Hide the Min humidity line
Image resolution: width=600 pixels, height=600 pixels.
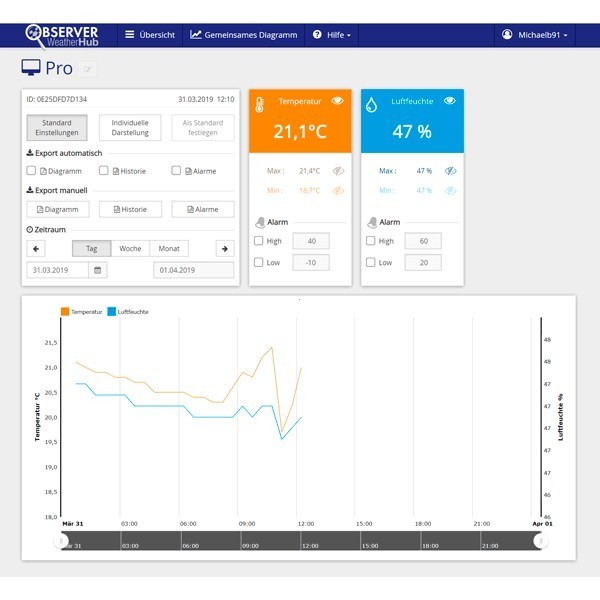[450, 190]
